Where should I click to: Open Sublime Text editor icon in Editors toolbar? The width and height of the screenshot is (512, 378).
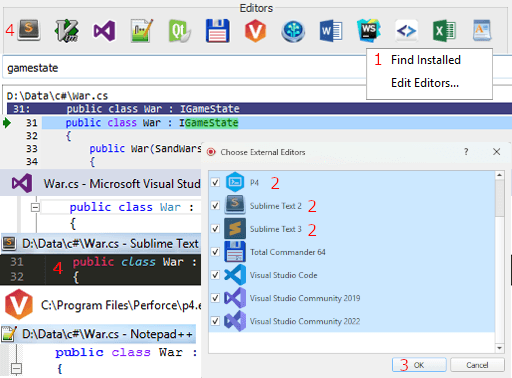click(29, 30)
